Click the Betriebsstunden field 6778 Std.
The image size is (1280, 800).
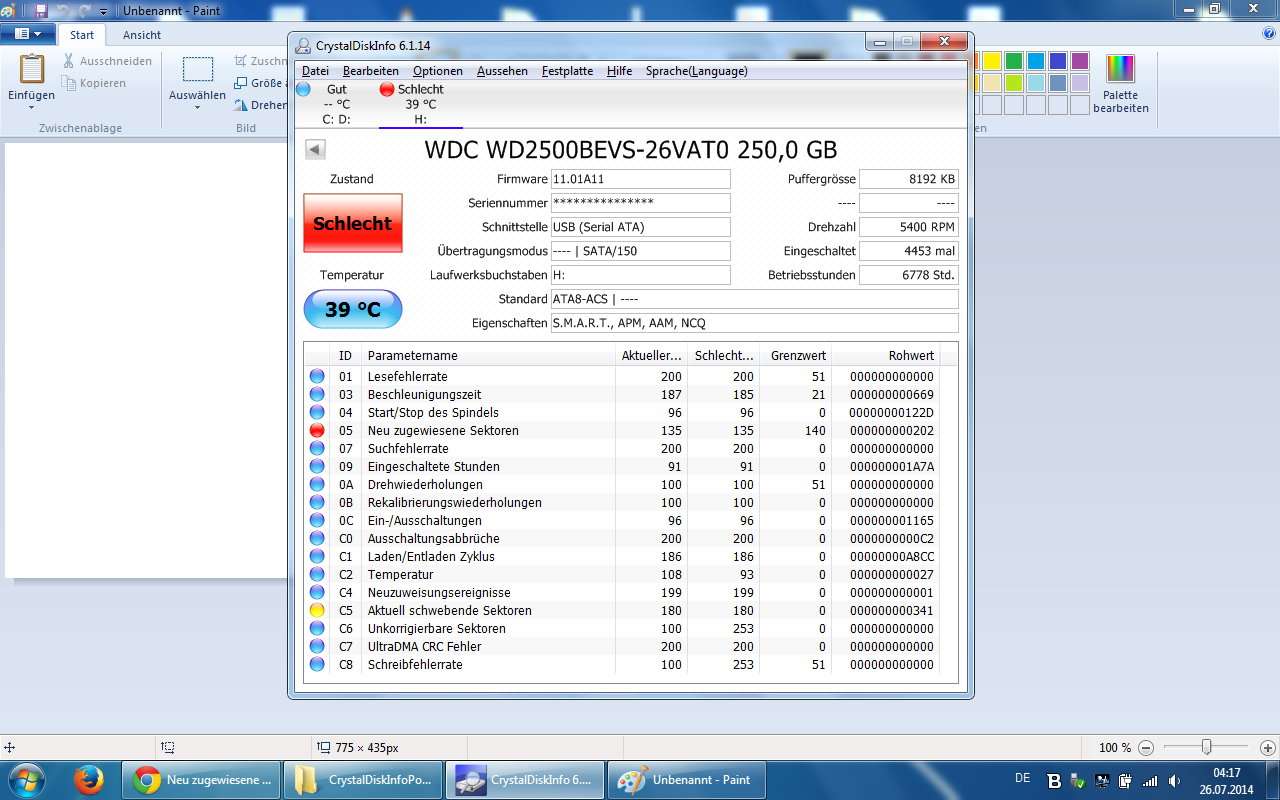click(x=908, y=275)
